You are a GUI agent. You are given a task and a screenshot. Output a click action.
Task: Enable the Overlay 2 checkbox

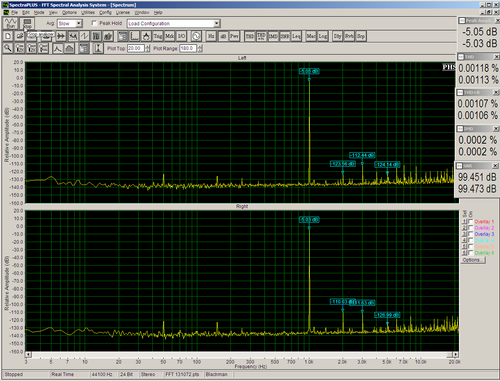pyautogui.click(x=471, y=228)
